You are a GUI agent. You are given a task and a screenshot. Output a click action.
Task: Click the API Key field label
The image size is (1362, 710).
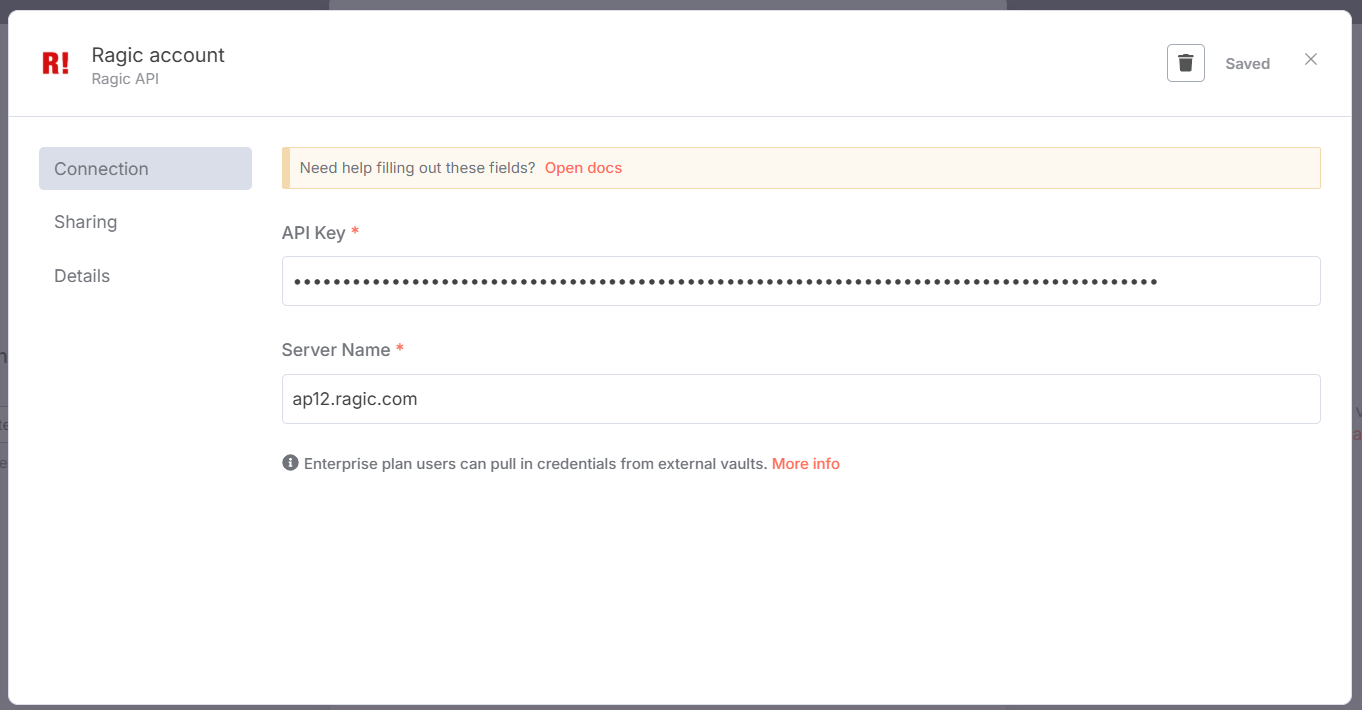click(x=314, y=233)
